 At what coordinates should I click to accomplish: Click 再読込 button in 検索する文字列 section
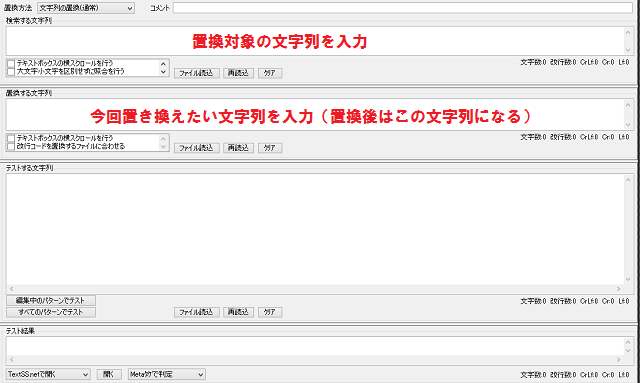[x=238, y=73]
